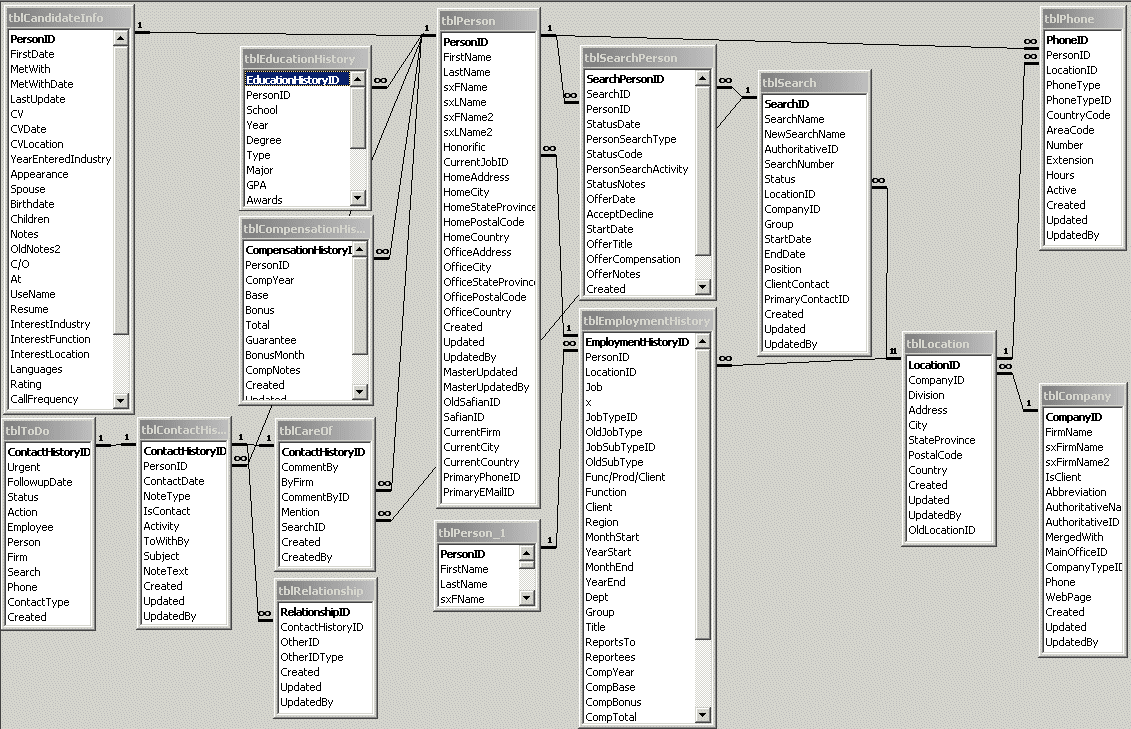
Task: Select NoteText field in tblContactHistory
Action: click(x=165, y=571)
